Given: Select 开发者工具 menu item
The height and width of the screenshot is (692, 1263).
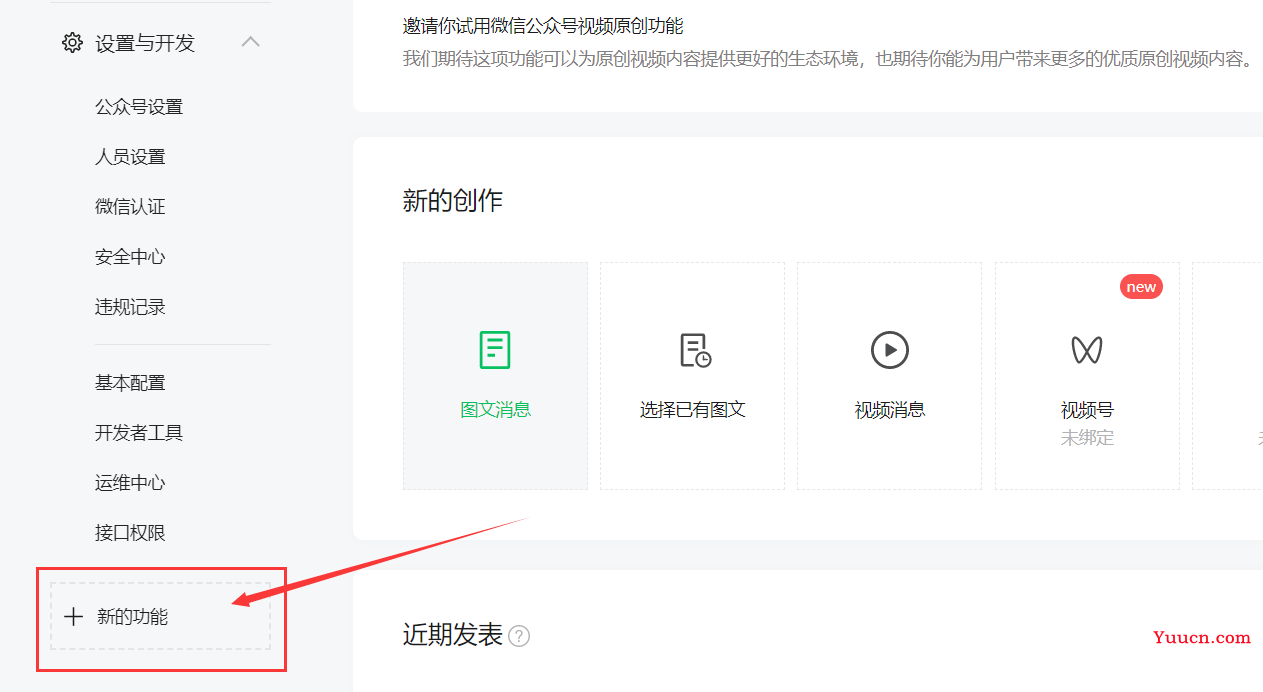Looking at the screenshot, I should pyautogui.click(x=139, y=433).
